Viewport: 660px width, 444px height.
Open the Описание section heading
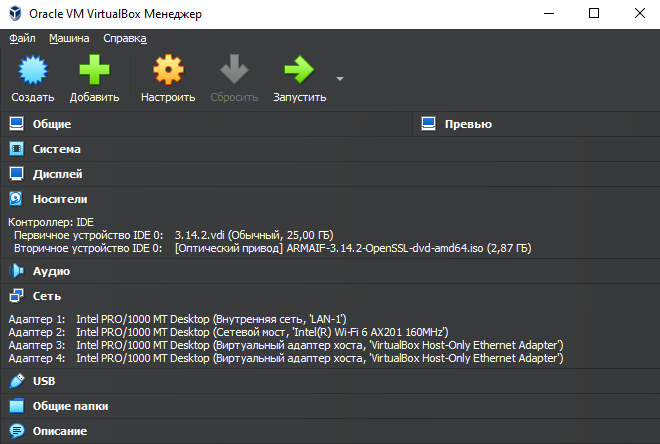coord(60,431)
